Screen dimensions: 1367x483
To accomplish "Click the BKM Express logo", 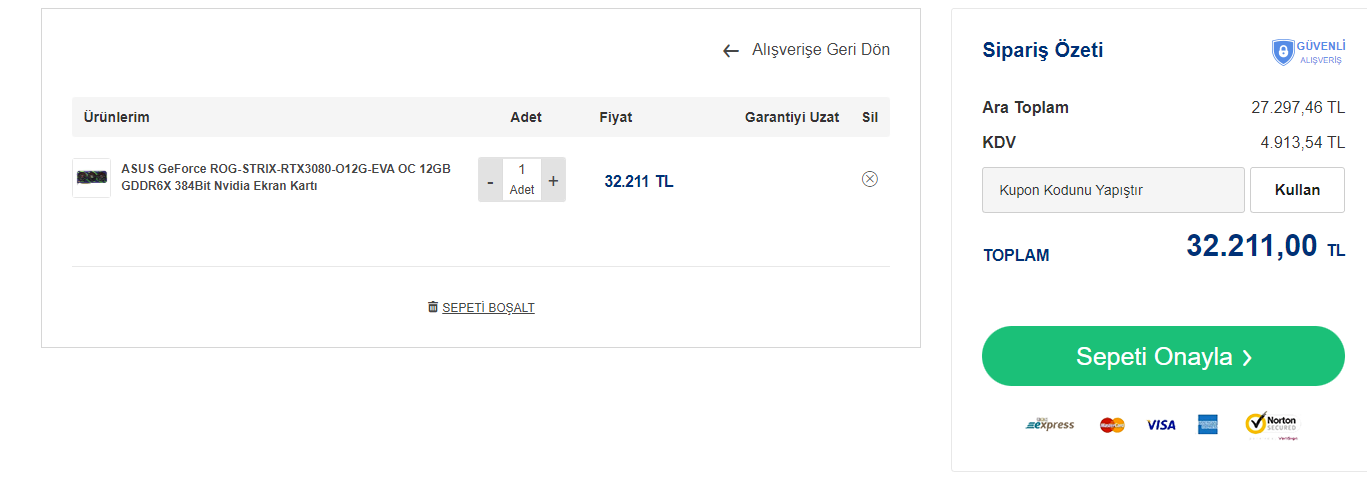I will point(1050,425).
